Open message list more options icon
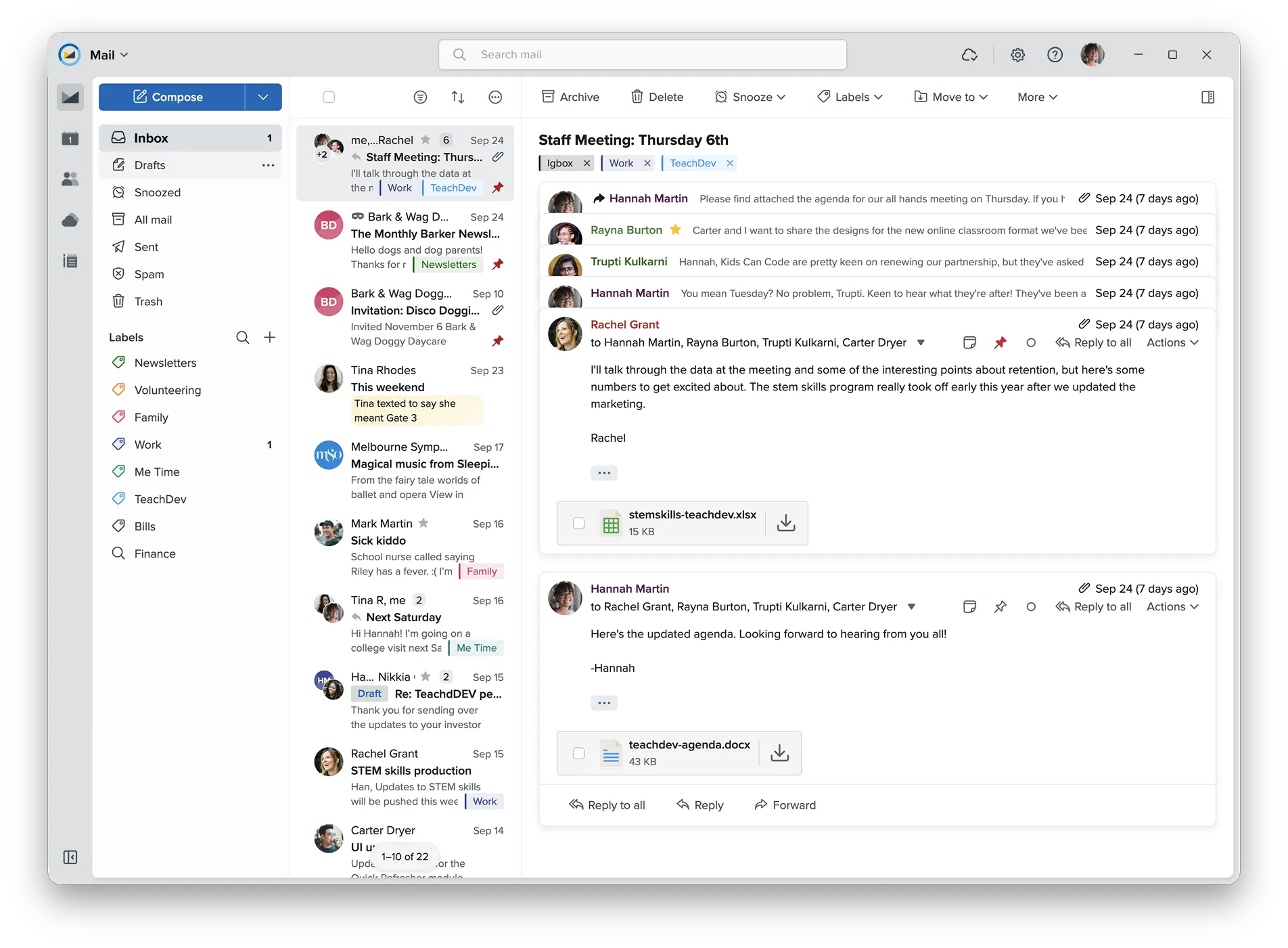 [x=495, y=97]
